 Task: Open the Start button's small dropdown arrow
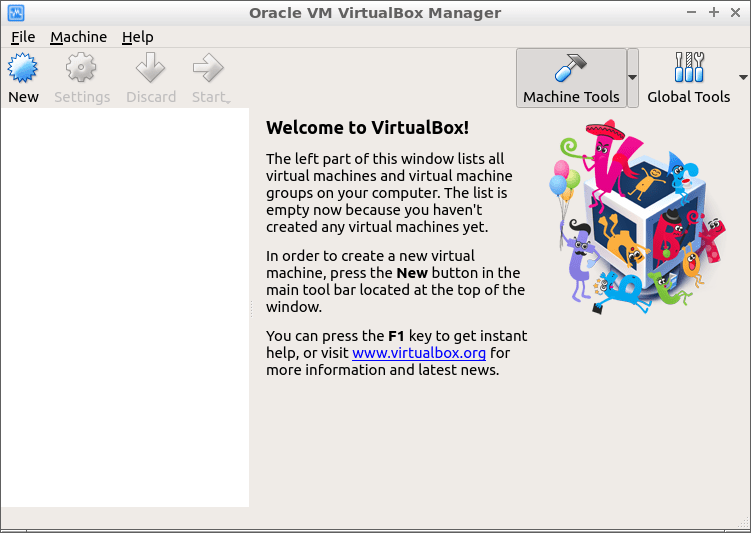(228, 102)
